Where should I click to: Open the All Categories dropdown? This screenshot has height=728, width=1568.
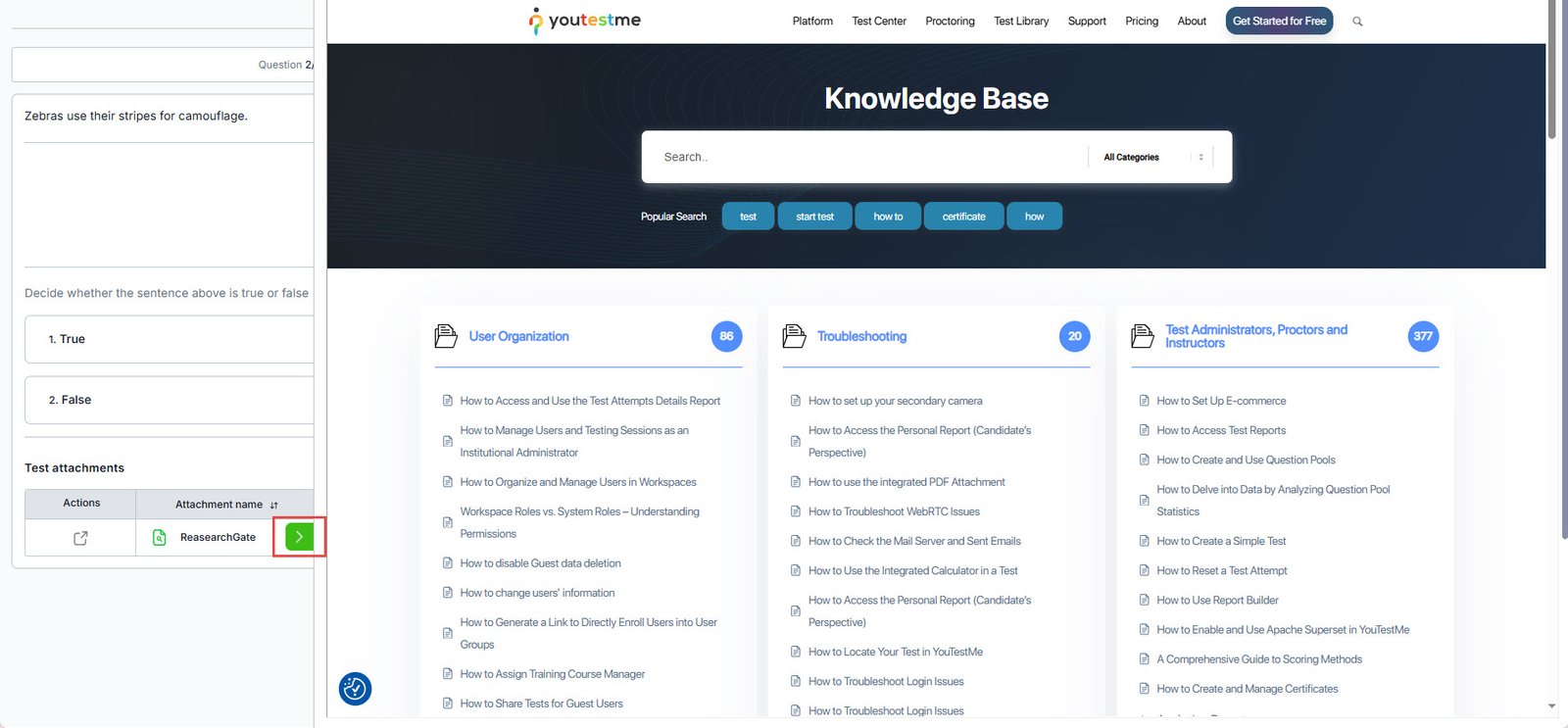(x=1151, y=157)
